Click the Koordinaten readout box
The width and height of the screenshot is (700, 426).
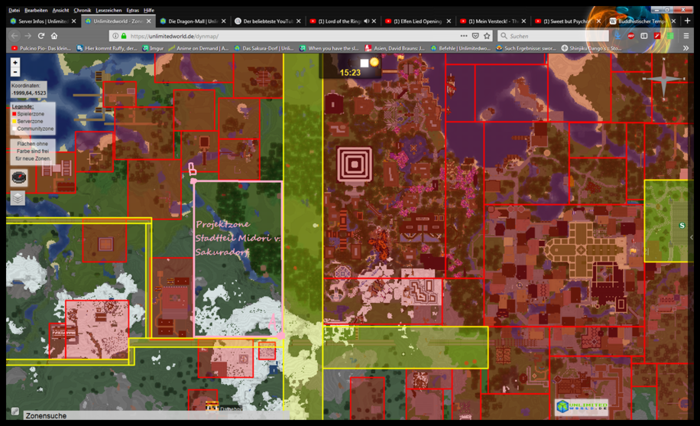[29, 89]
